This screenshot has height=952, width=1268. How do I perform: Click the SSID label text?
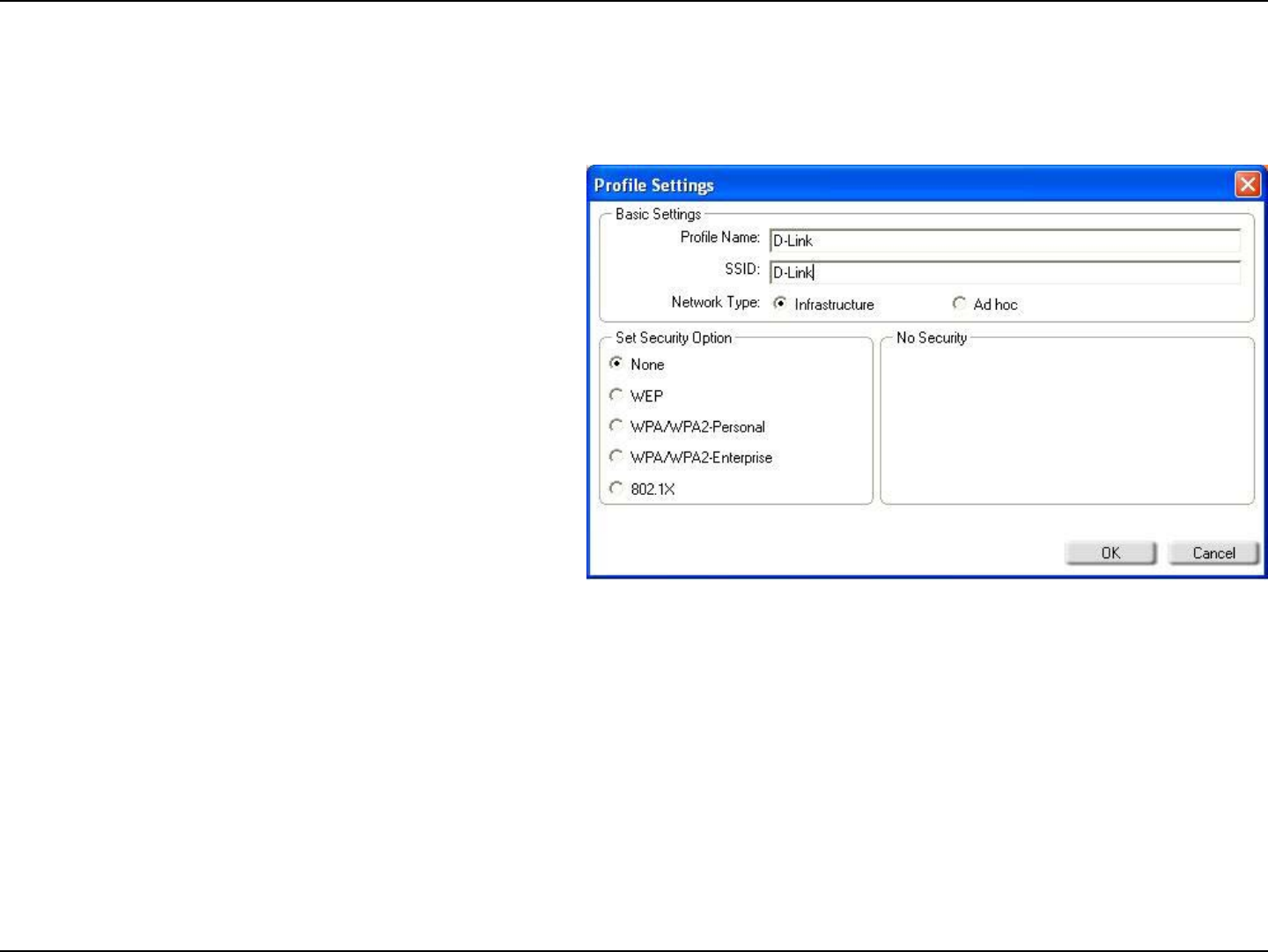point(742,269)
